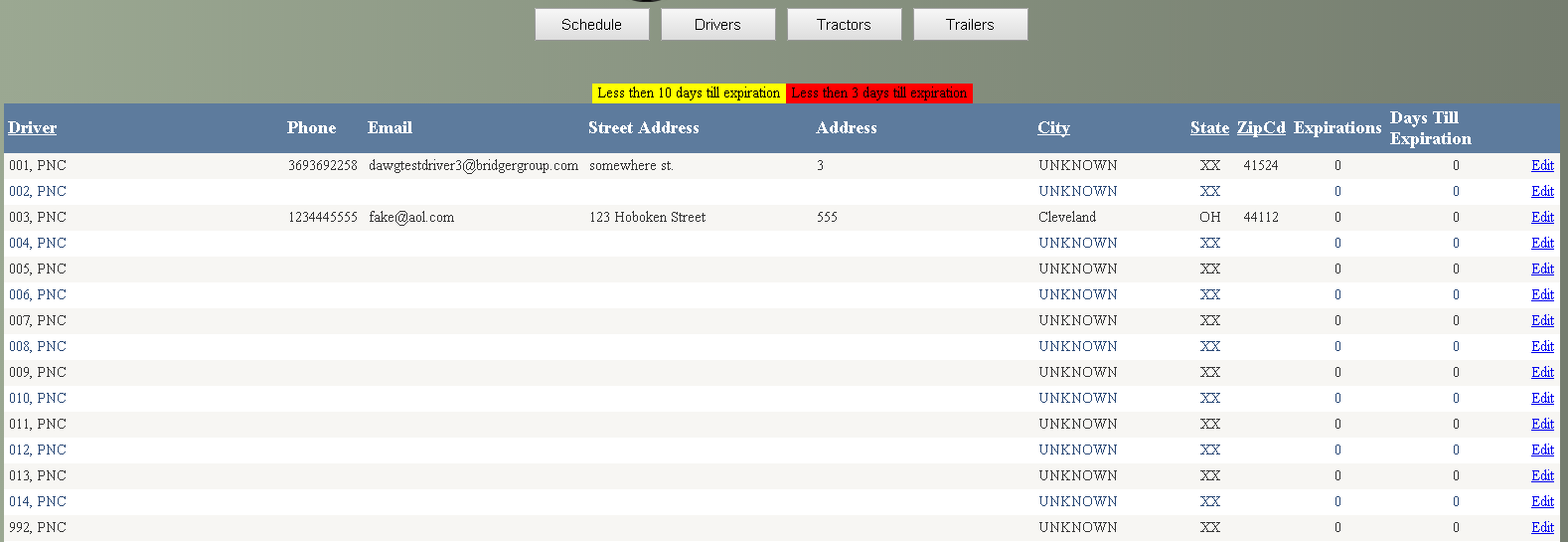Click the Expirations column header
1568x542 pixels.
pos(1337,127)
